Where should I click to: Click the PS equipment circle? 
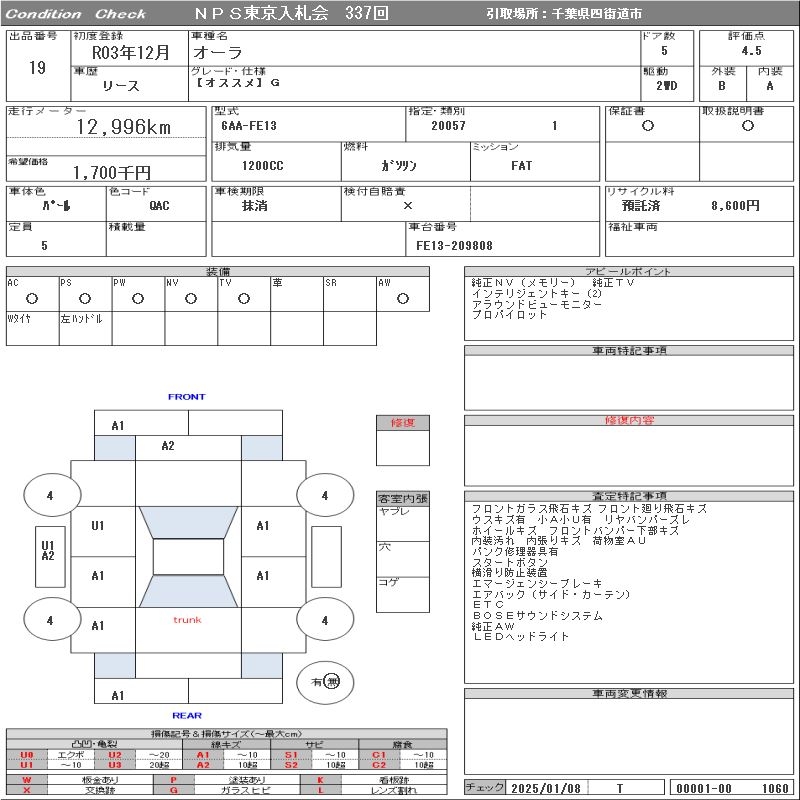pyautogui.click(x=85, y=298)
